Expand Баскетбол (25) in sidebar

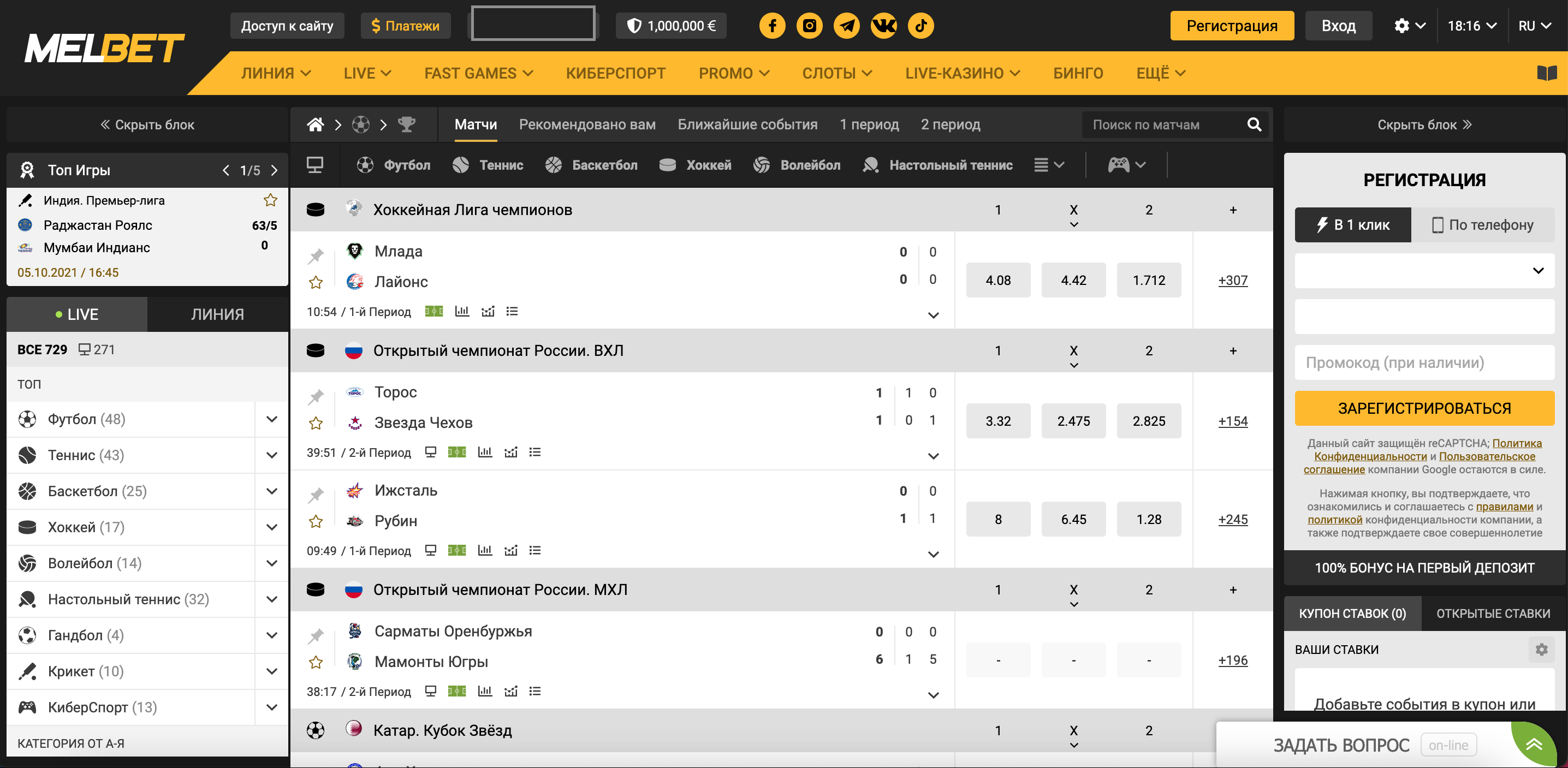(271, 491)
